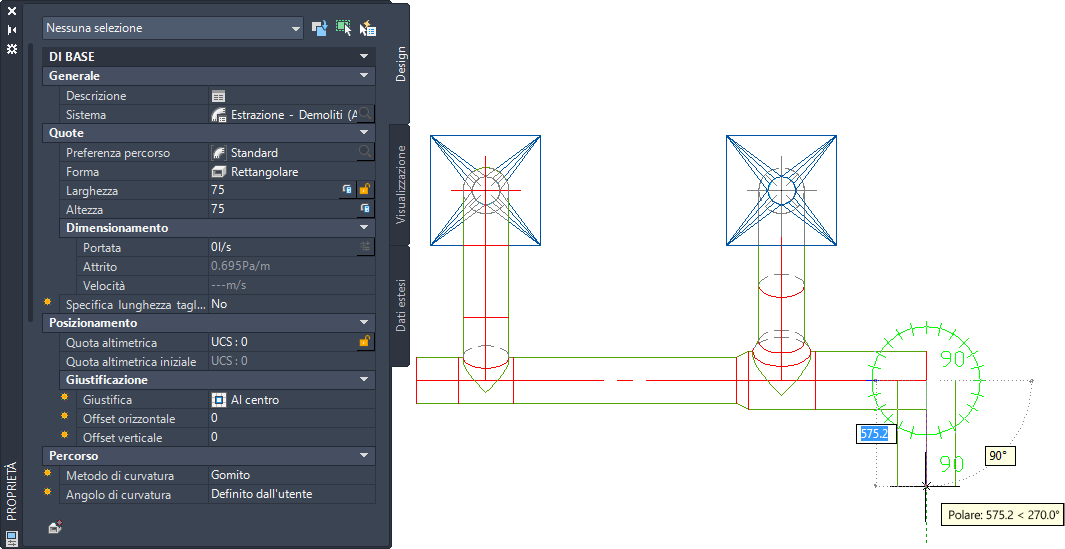Click the add-to-tool-palette icon at bottom
The height and width of the screenshot is (549, 1065).
click(56, 527)
